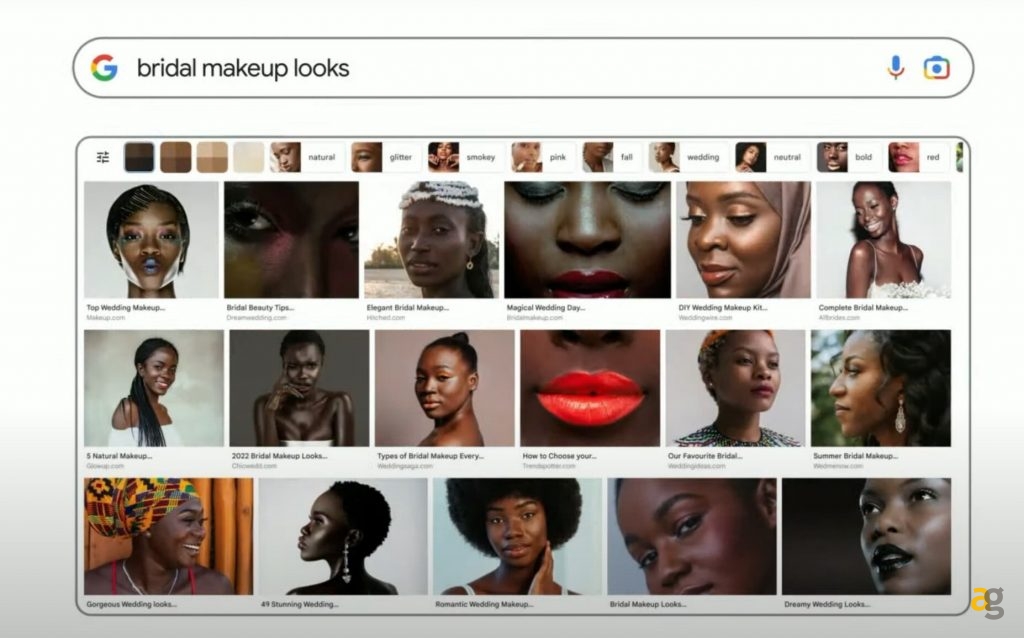Screen dimensions: 1024x638
Task: Open the Top Wedding Makeup image result
Action: (x=151, y=240)
